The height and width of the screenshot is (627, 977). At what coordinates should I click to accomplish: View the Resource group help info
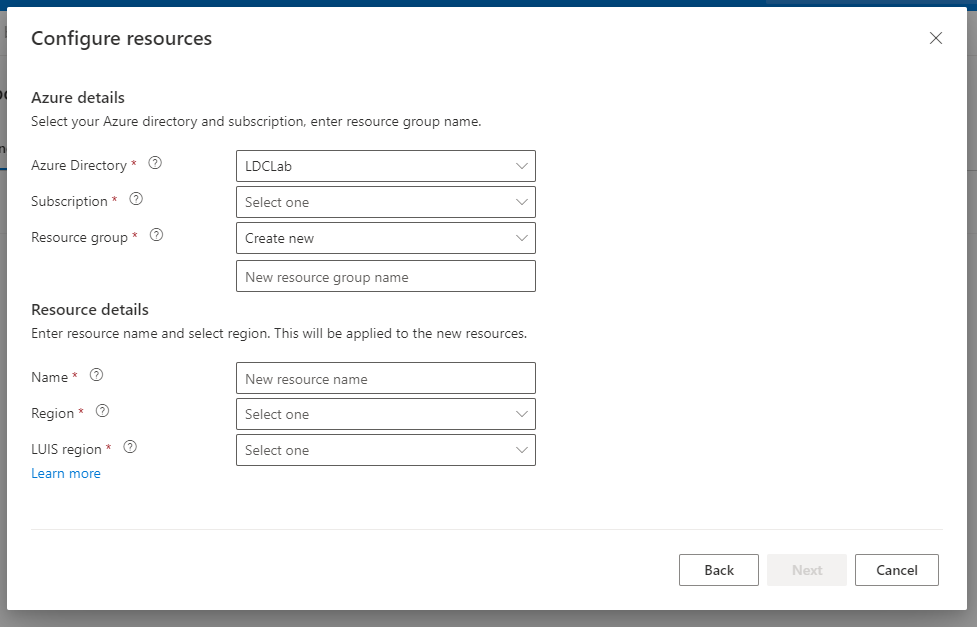(156, 235)
